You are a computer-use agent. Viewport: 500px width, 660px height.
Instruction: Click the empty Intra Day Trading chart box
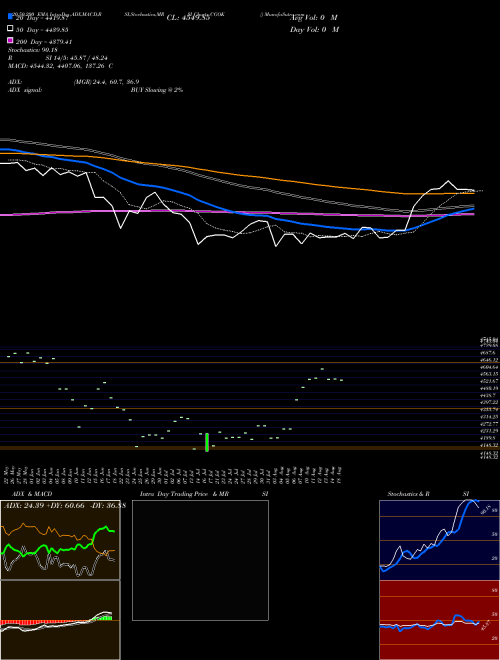click(x=200, y=560)
